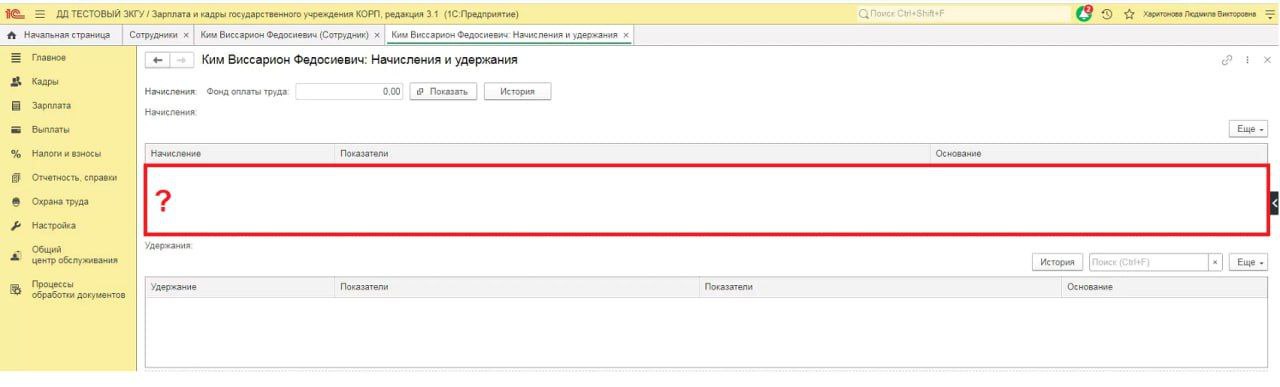Open form's three-dot options menu
This screenshot has height=387, width=1280.
click(x=1247, y=61)
